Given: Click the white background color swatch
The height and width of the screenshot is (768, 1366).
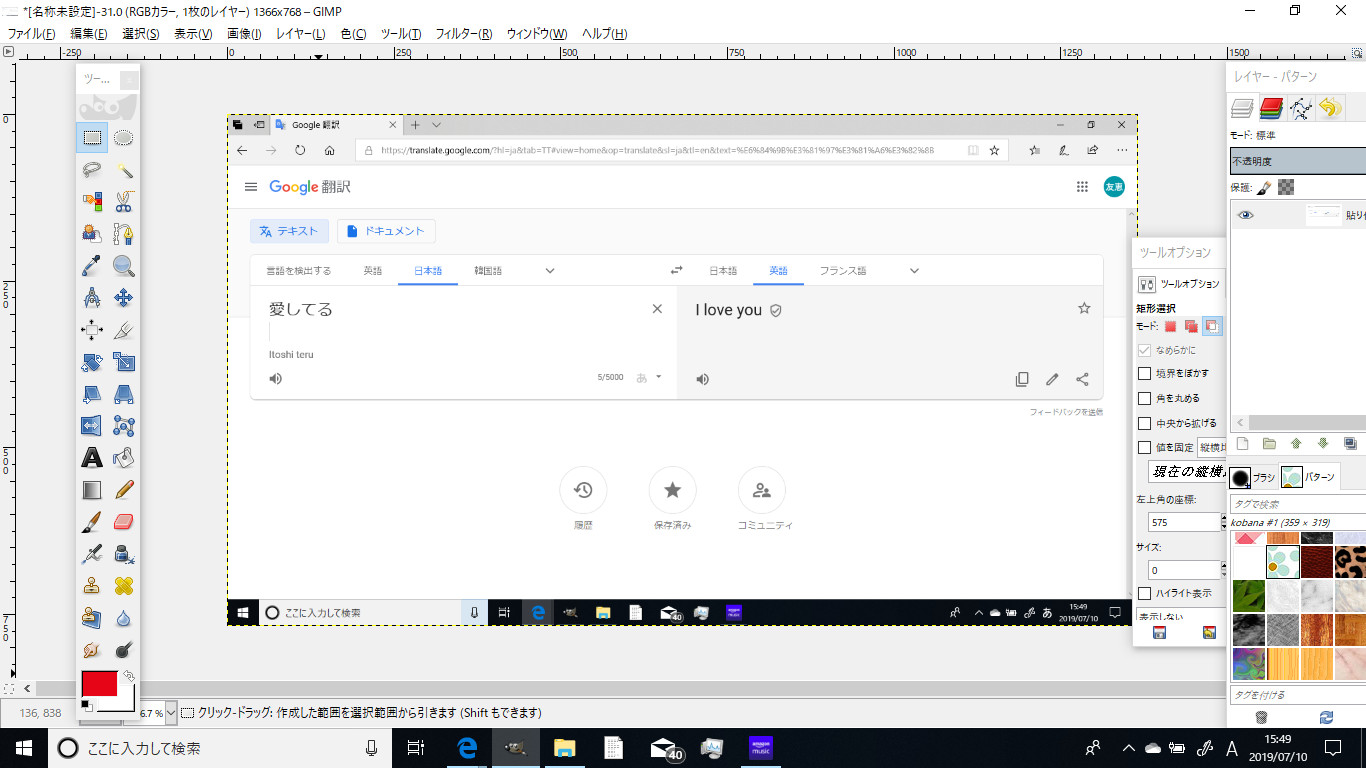Looking at the screenshot, I should tap(125, 703).
